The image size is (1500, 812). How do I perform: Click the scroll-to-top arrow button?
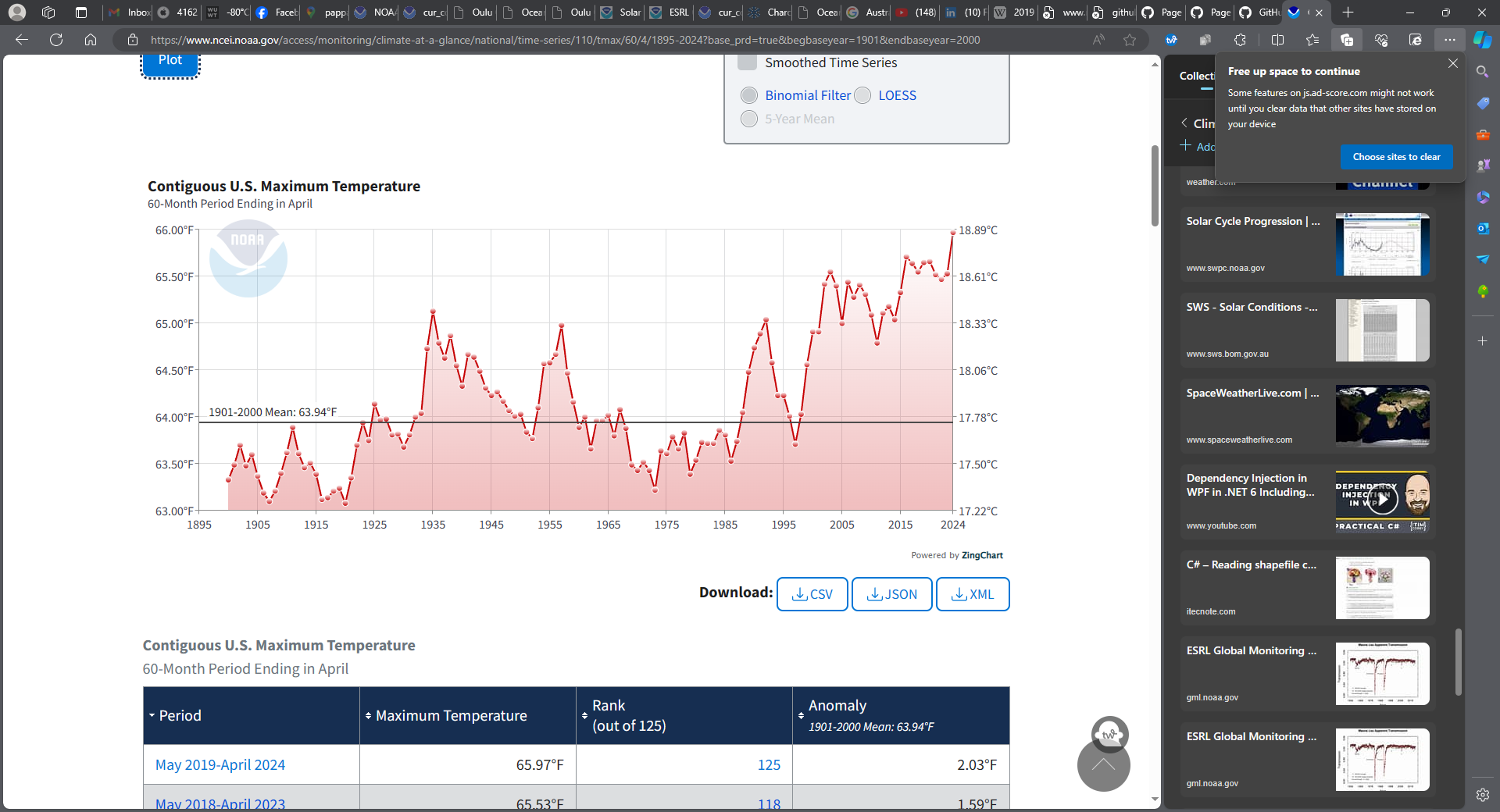[1103, 766]
